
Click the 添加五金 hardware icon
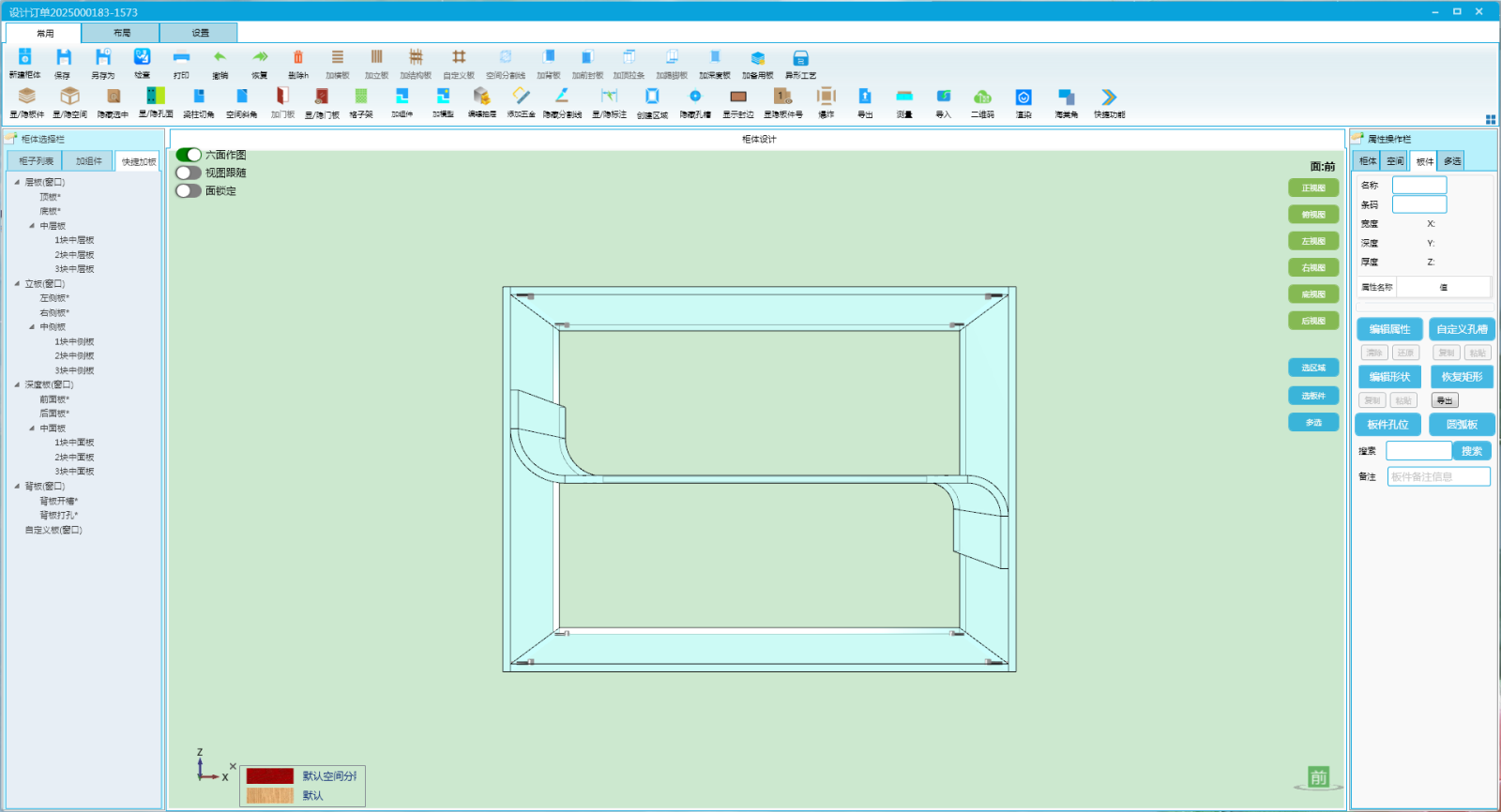pos(522,97)
